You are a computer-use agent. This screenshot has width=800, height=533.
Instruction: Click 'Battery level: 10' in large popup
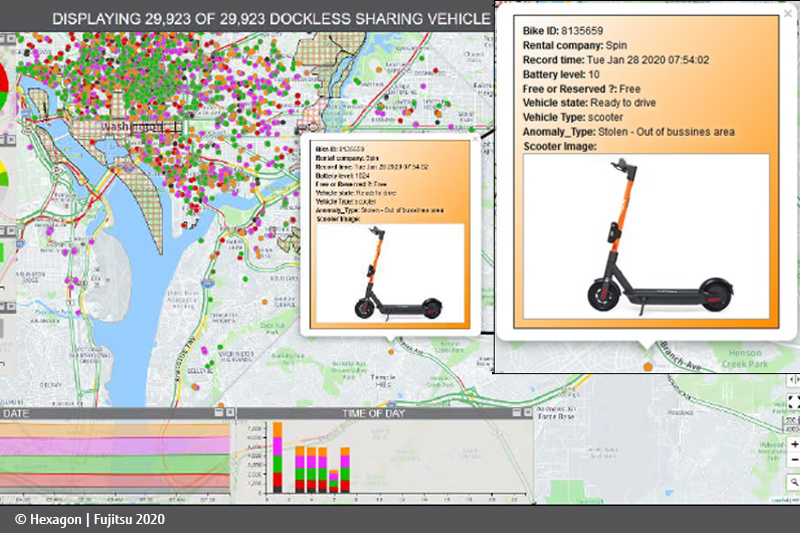561,74
